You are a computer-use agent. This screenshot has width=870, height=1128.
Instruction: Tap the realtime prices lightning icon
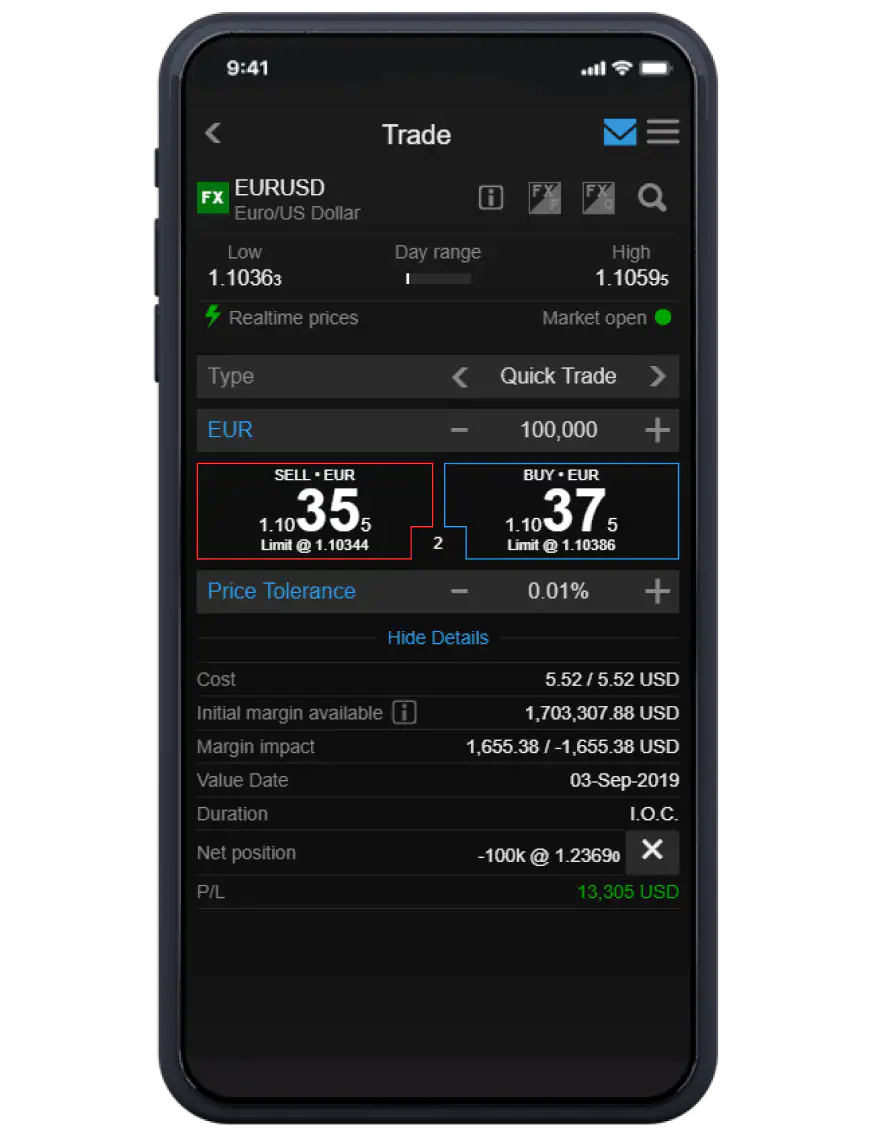tap(212, 317)
